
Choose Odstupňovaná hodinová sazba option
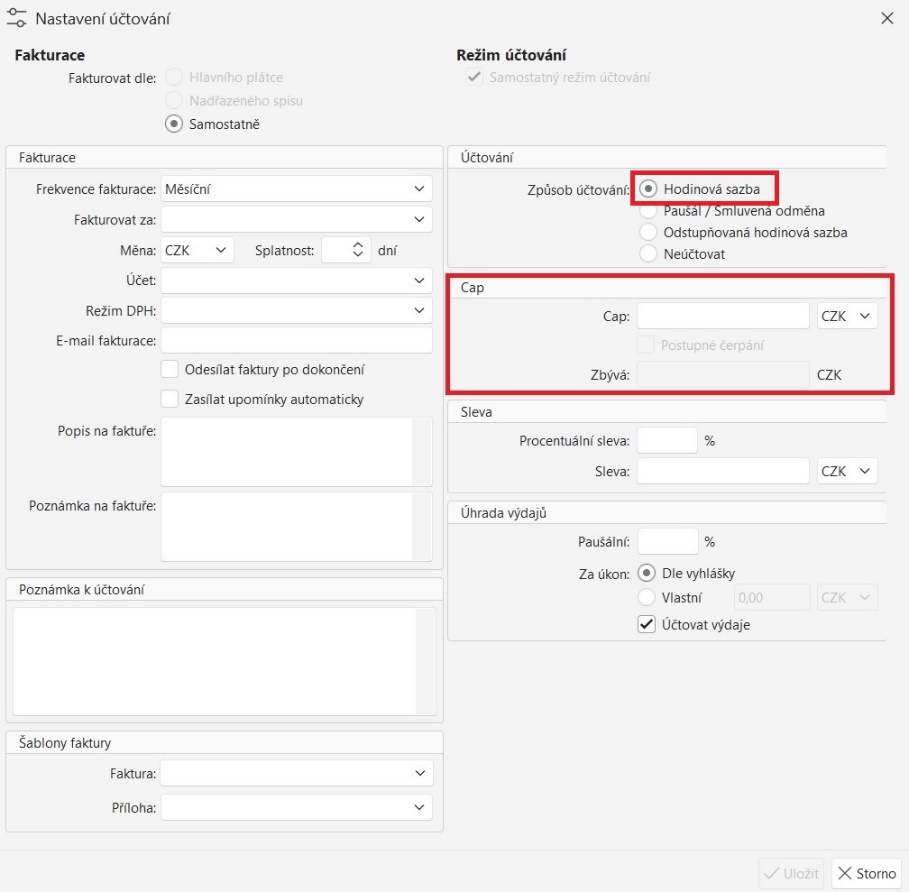649,232
